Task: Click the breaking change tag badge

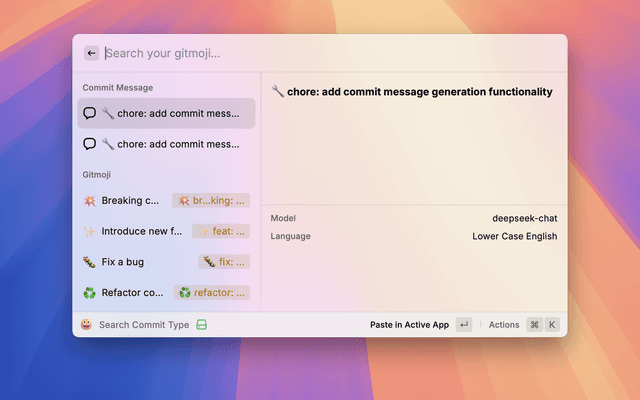Action: click(x=210, y=200)
